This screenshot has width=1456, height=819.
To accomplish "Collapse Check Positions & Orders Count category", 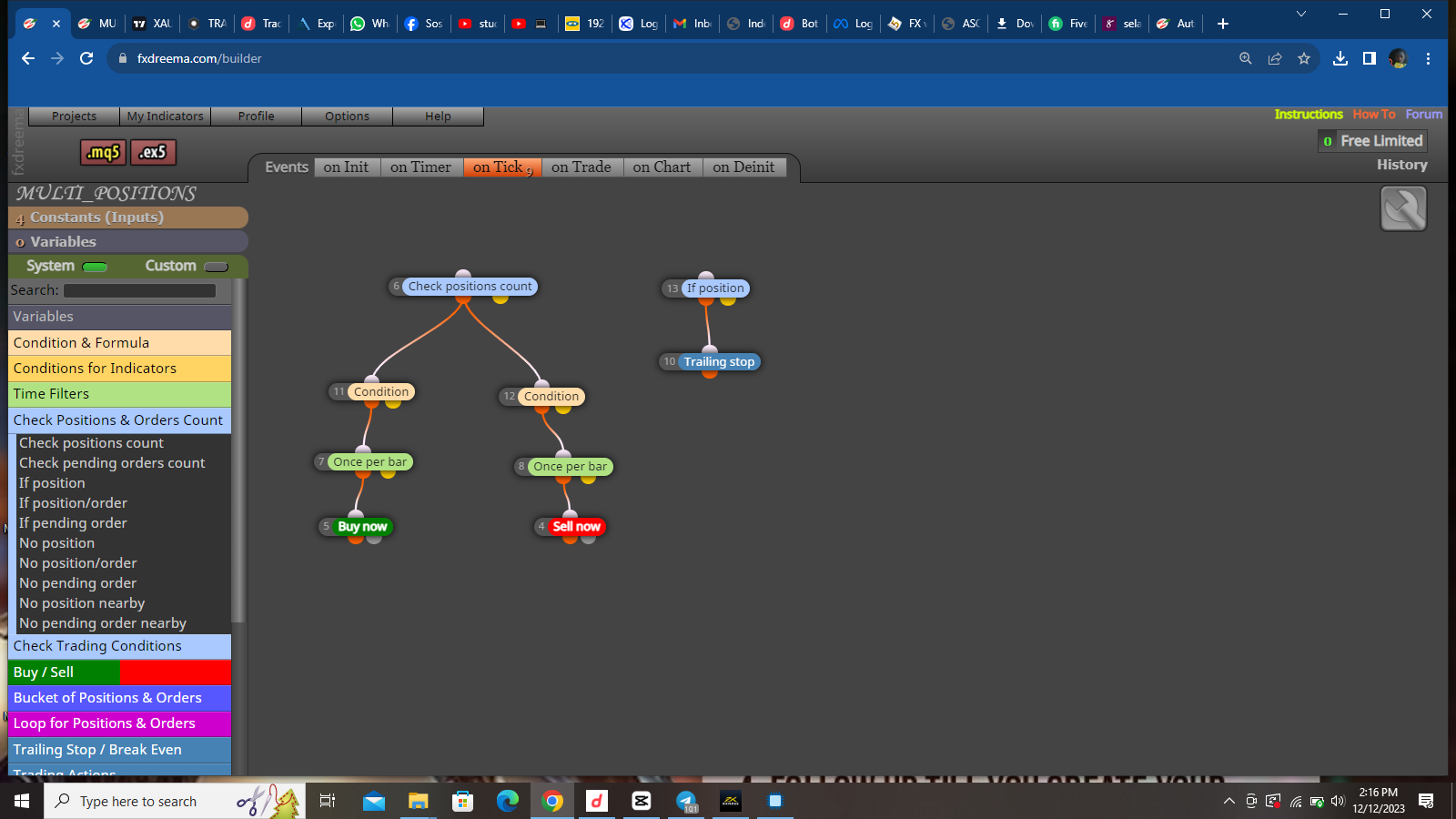I will 119,420.
